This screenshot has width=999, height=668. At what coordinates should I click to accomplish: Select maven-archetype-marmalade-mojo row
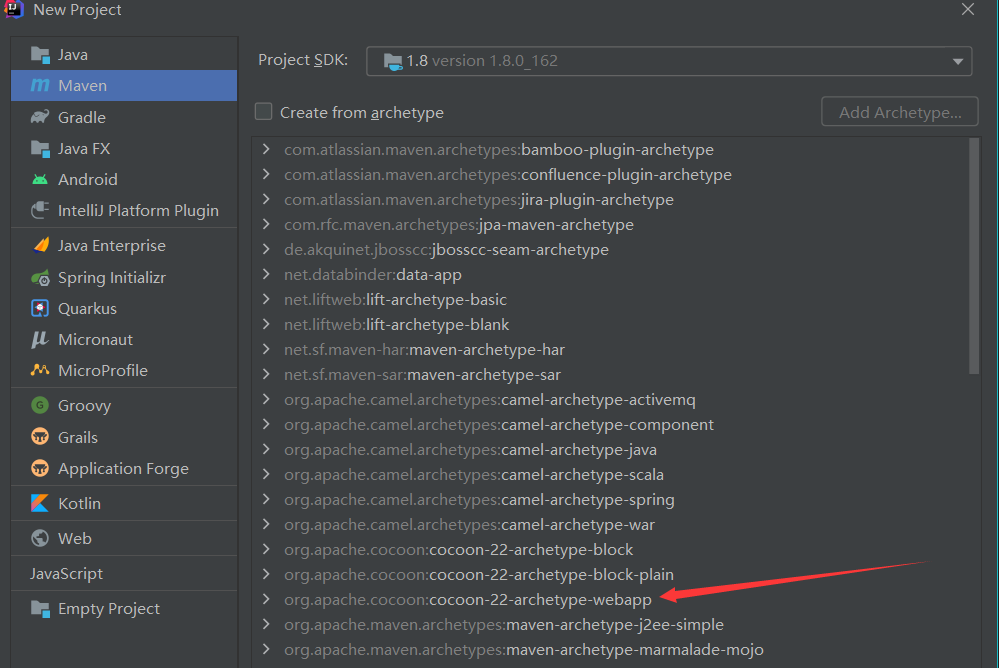(x=610, y=650)
